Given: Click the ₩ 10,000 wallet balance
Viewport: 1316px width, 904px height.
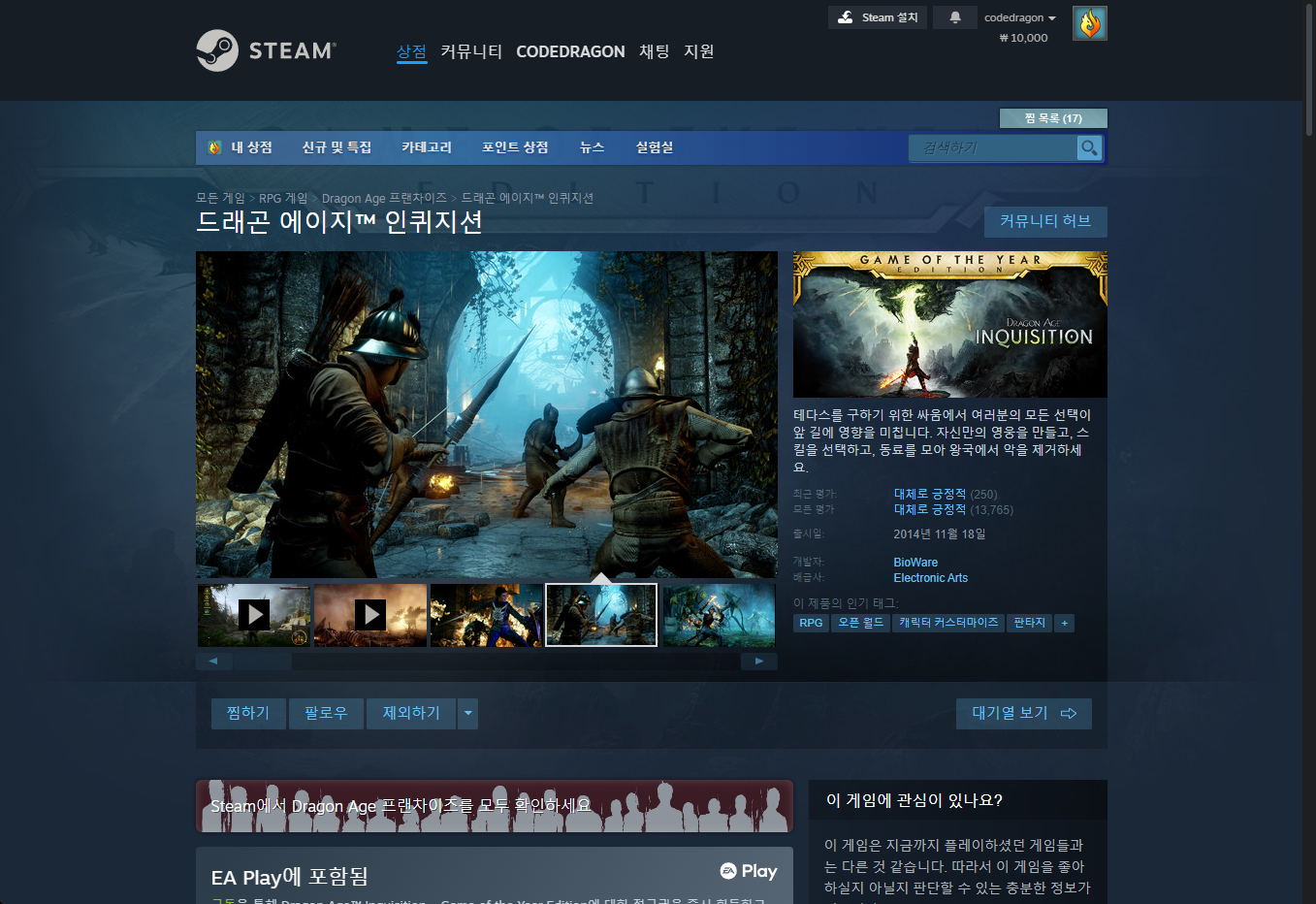Looking at the screenshot, I should 1023,38.
